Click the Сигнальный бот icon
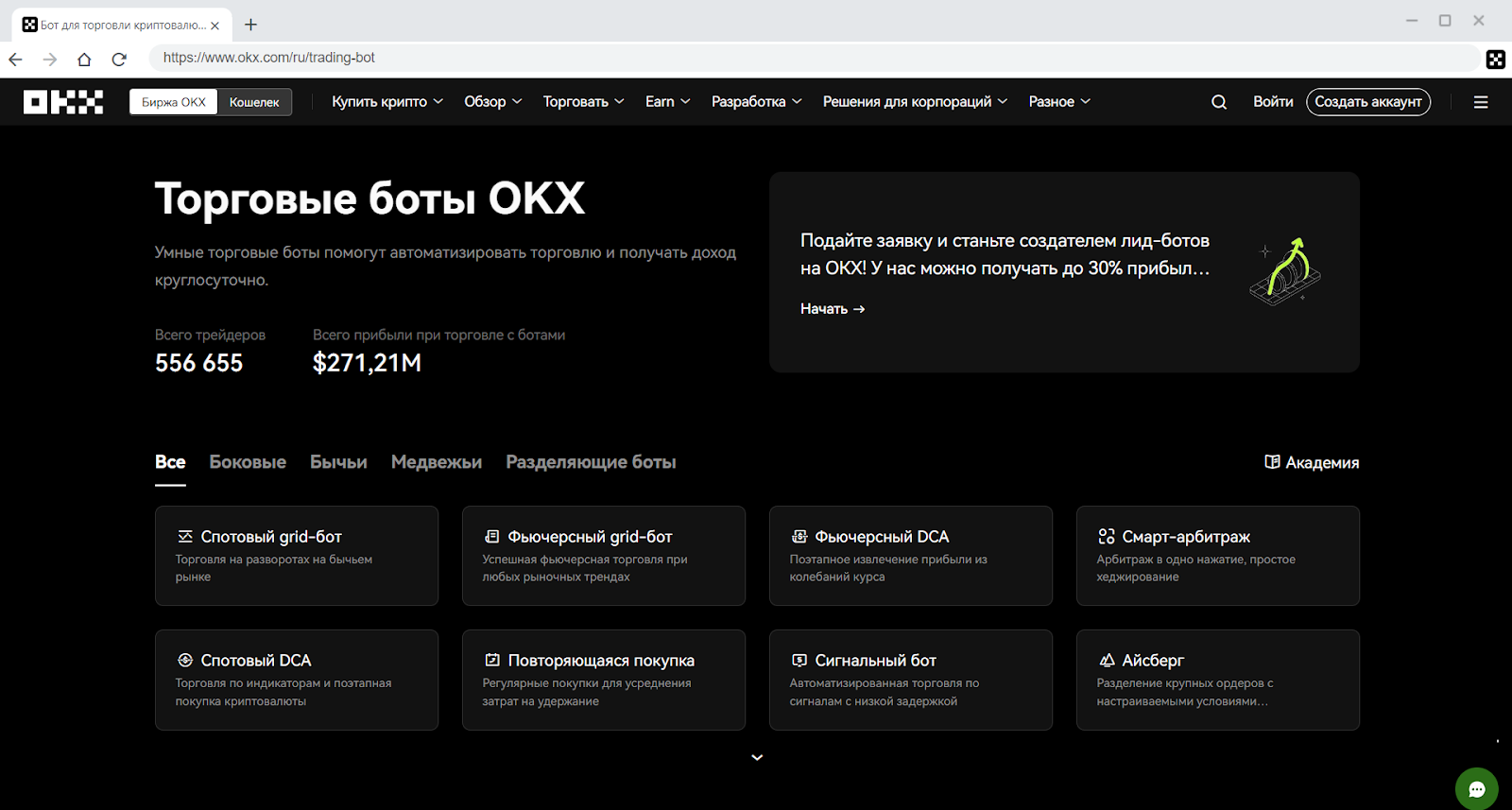The image size is (1512, 810). click(799, 660)
